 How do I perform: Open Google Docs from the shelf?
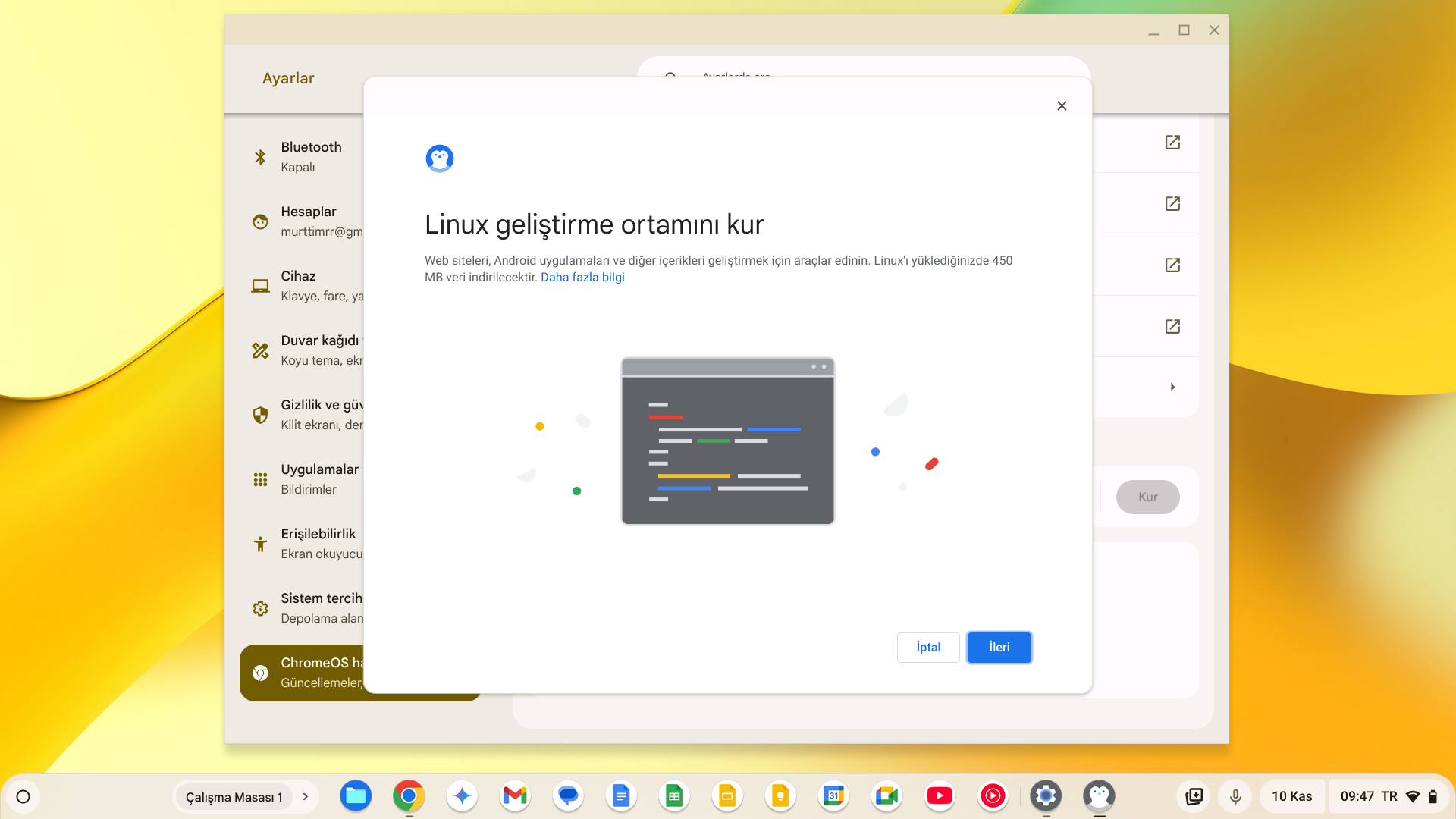[621, 795]
